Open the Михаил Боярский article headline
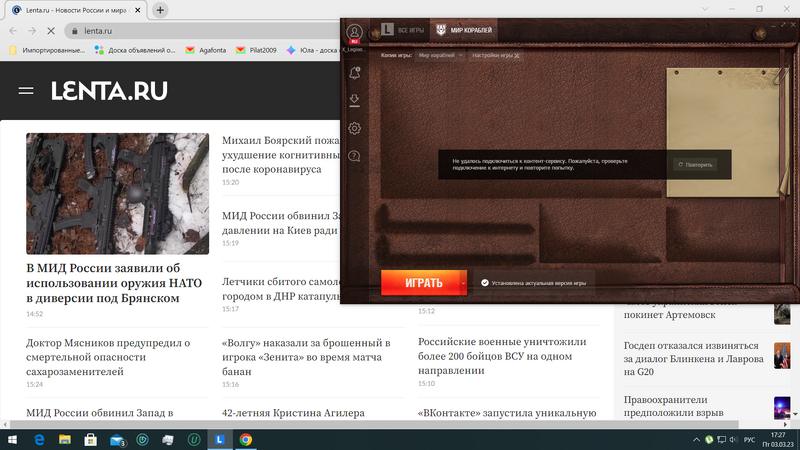This screenshot has width=800, height=450. tap(281, 155)
